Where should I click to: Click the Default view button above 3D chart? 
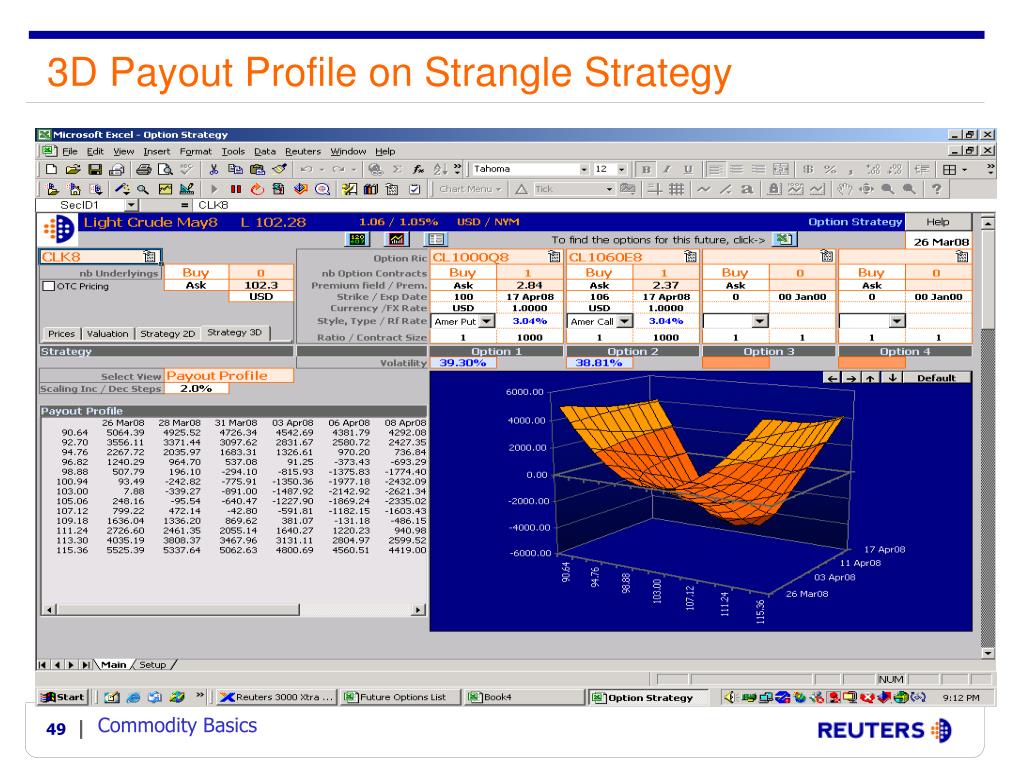pos(936,378)
